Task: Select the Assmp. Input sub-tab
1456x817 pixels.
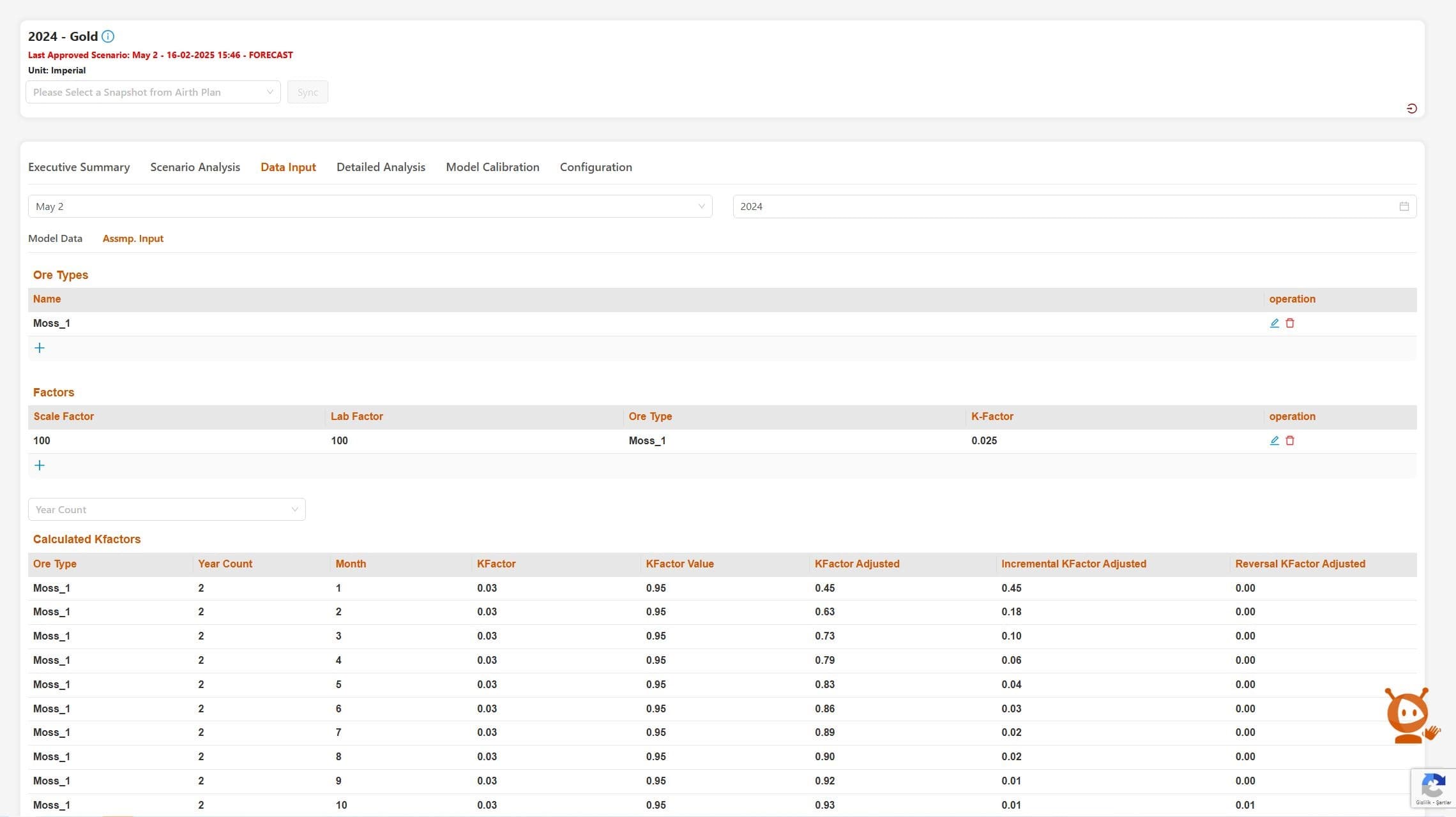Action: 133,239
